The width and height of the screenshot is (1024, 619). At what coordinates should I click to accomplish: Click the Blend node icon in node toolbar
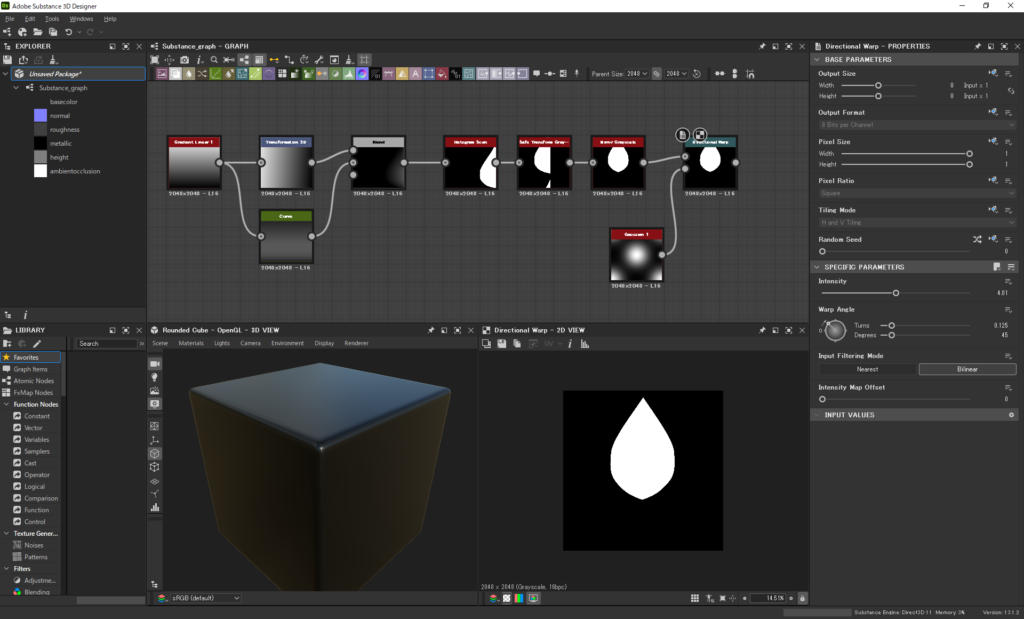coord(176,74)
